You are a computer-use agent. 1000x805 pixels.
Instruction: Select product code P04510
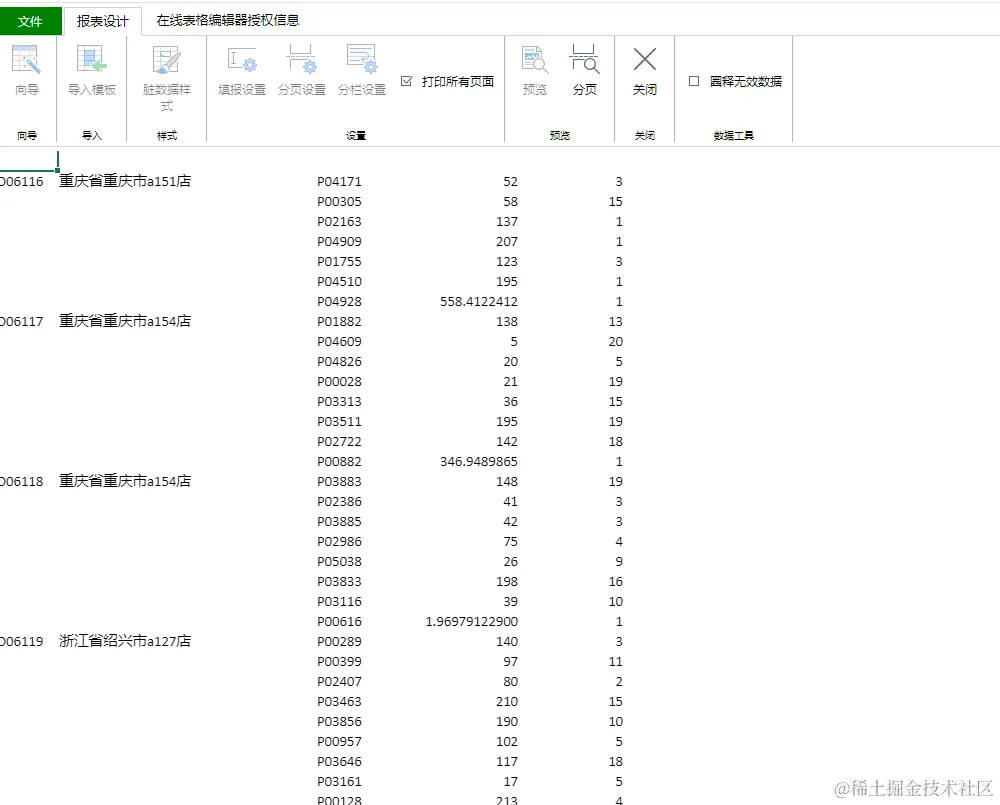[x=339, y=282]
